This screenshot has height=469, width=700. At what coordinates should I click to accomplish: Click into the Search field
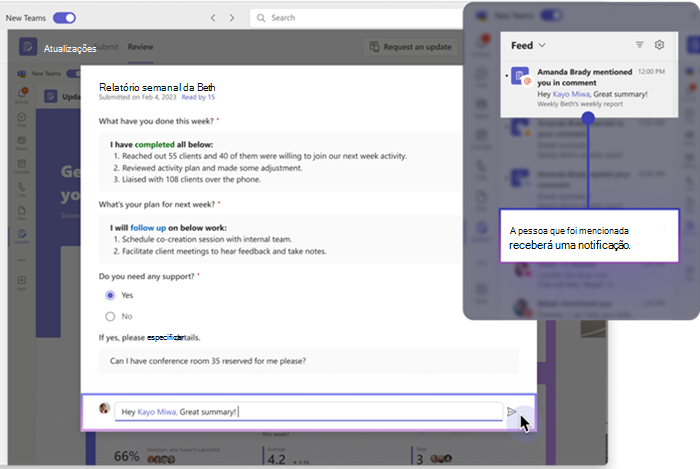click(357, 18)
